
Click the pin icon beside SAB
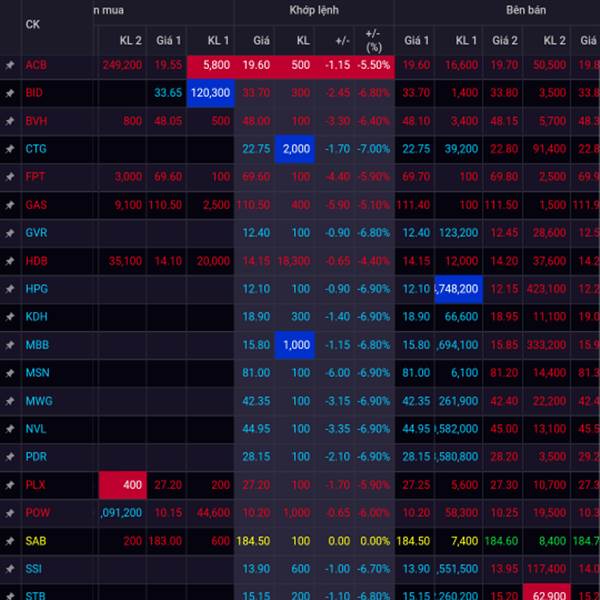point(10,541)
